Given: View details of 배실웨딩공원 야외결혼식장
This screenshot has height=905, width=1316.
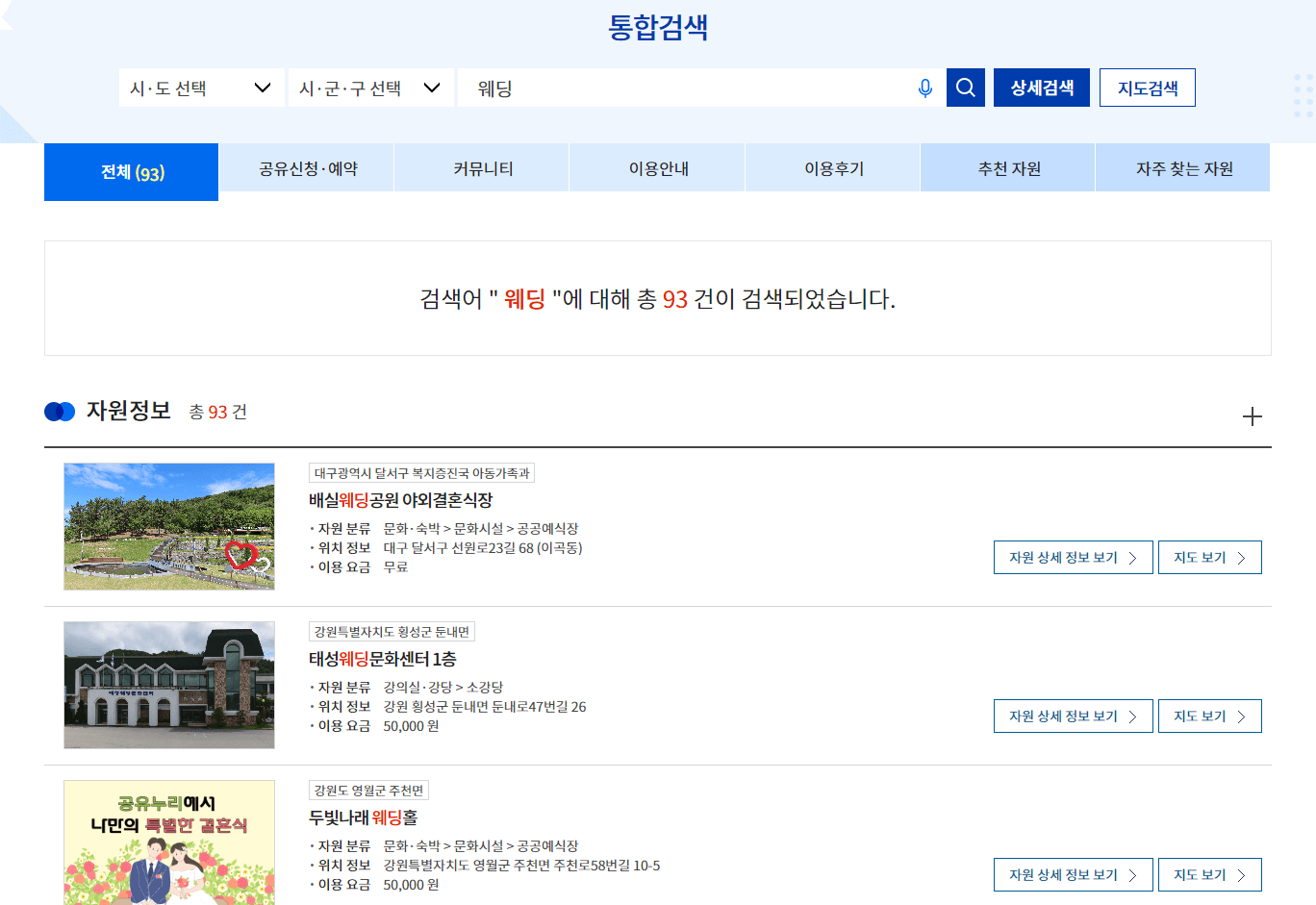Looking at the screenshot, I should point(1073,557).
